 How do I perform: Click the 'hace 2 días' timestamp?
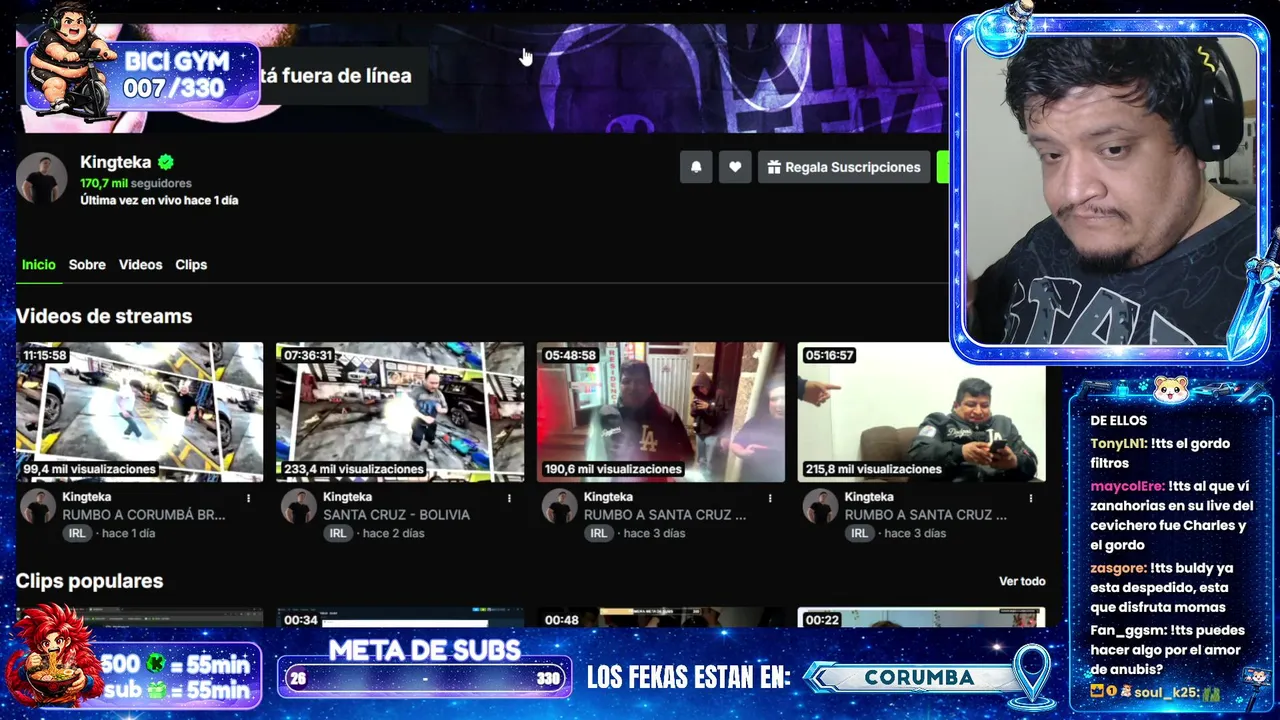click(393, 534)
